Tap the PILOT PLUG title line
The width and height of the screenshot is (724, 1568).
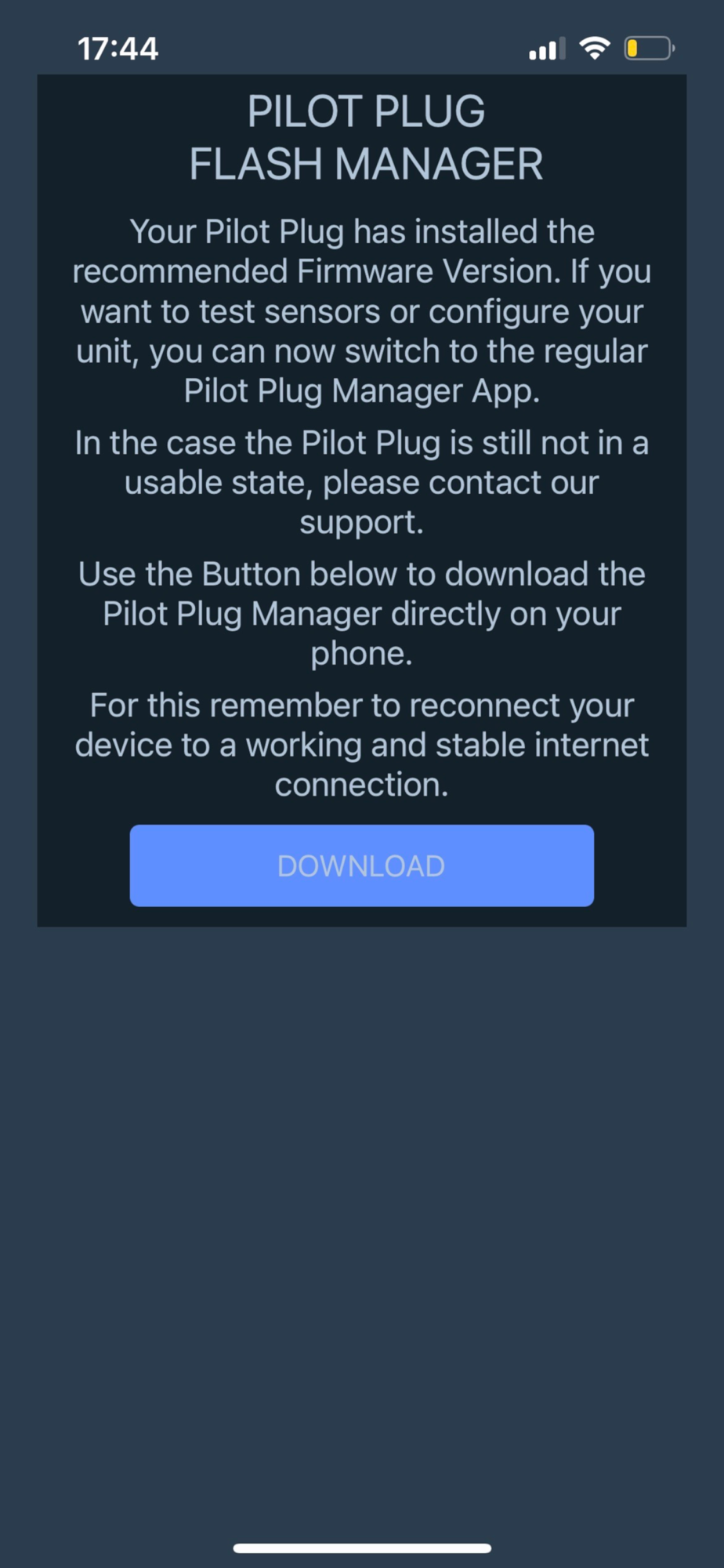tap(366, 111)
